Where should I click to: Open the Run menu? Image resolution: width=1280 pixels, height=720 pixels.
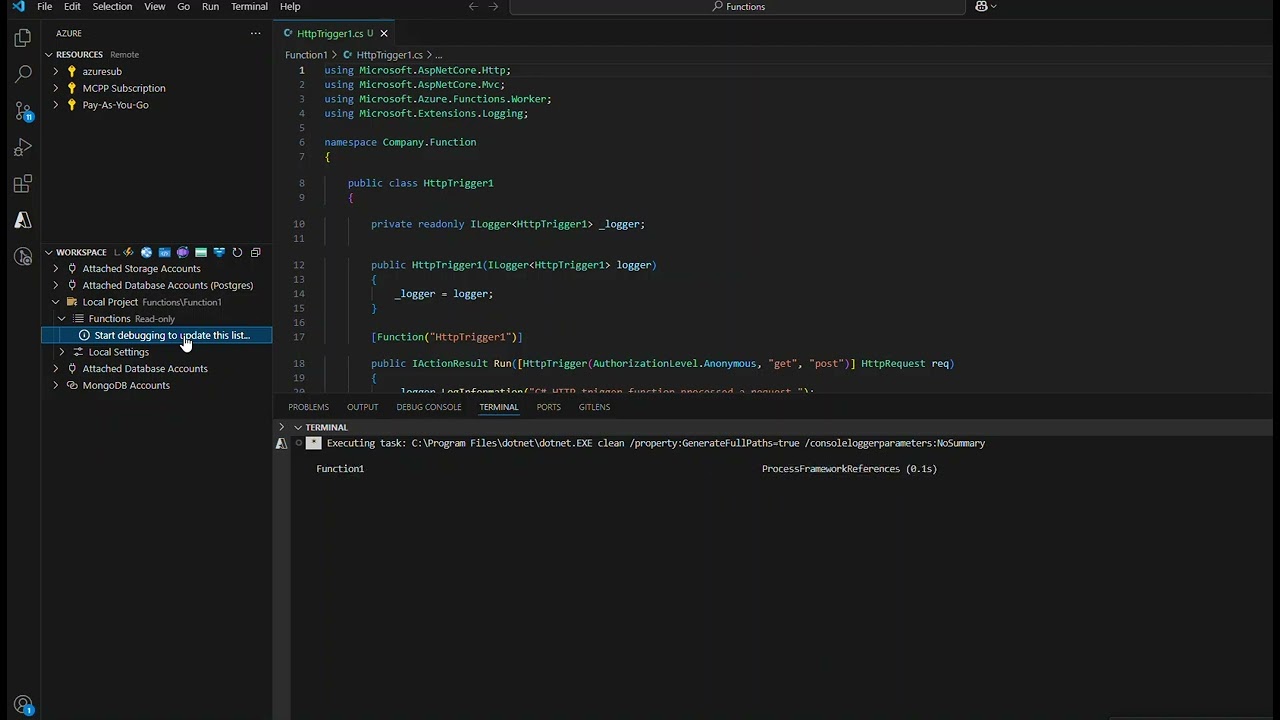210,6
